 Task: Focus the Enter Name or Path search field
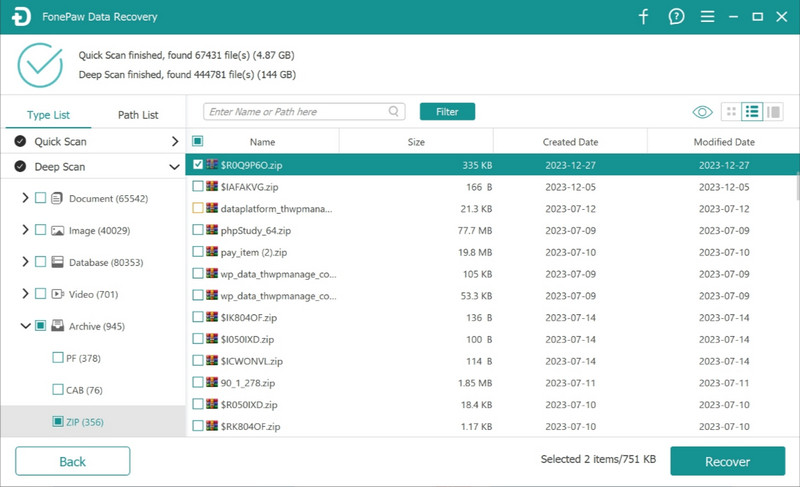pyautogui.click(x=304, y=112)
